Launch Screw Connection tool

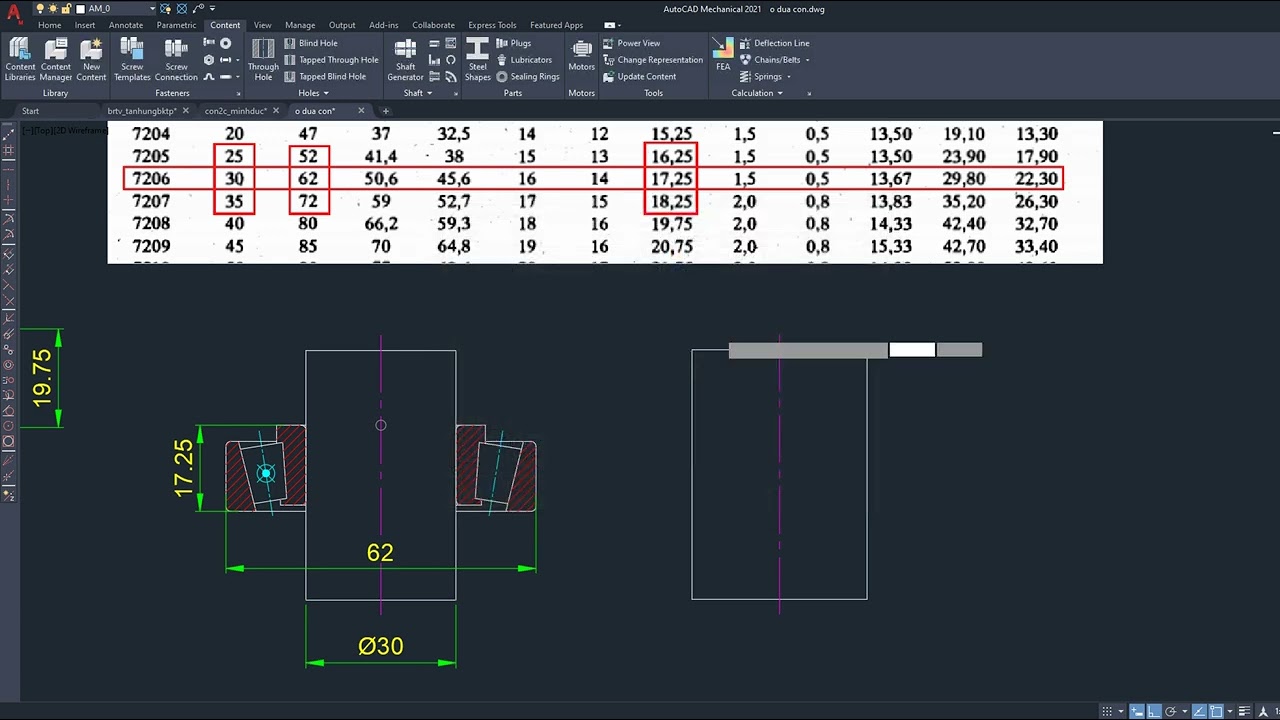176,60
